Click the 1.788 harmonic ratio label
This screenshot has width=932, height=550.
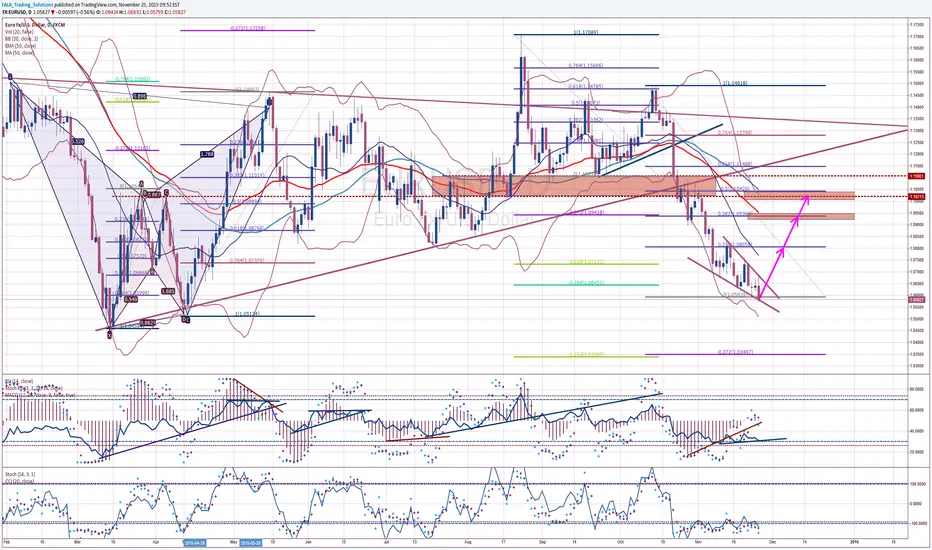pyautogui.click(x=207, y=154)
